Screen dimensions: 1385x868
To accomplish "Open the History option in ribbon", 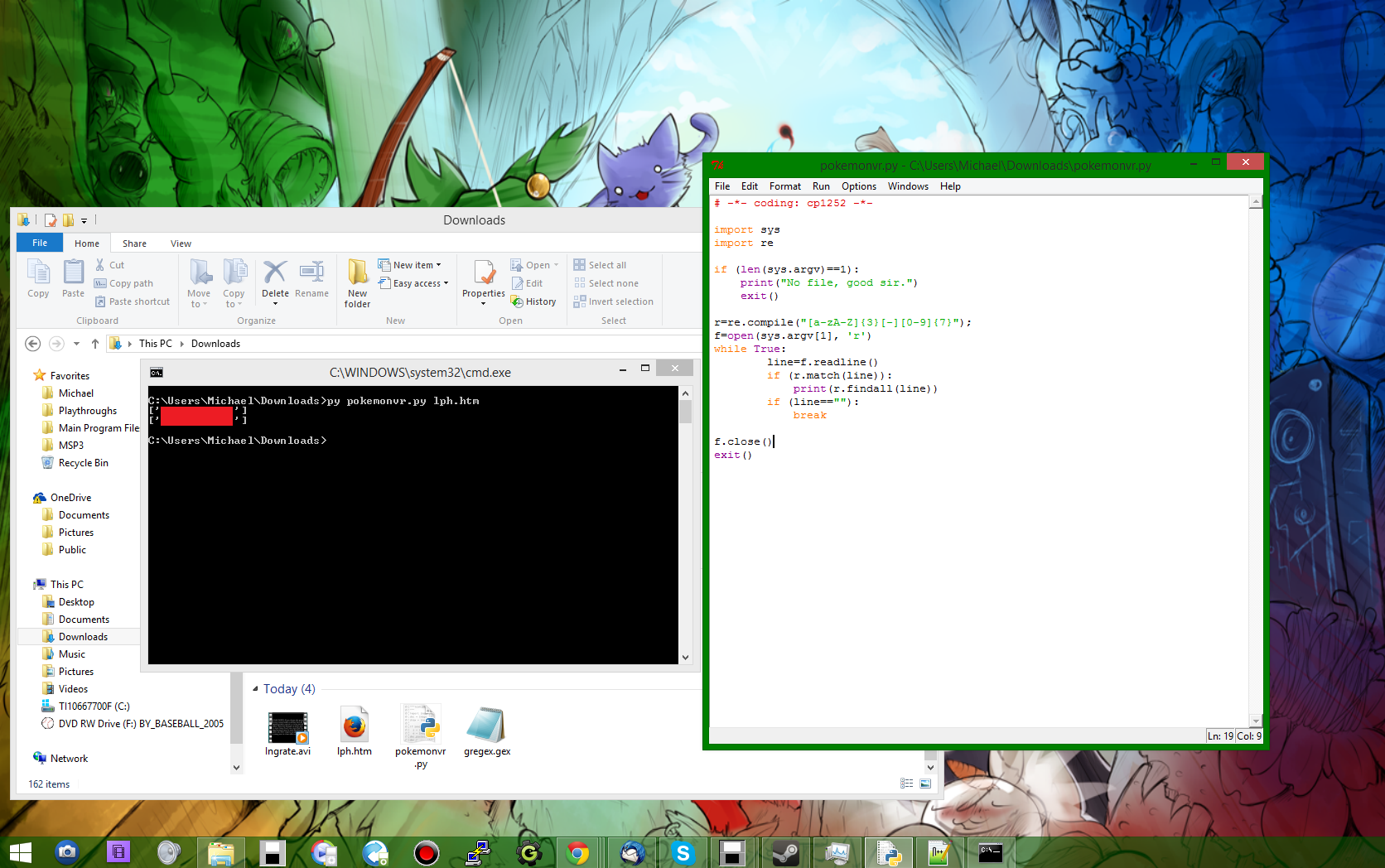I will click(x=533, y=301).
